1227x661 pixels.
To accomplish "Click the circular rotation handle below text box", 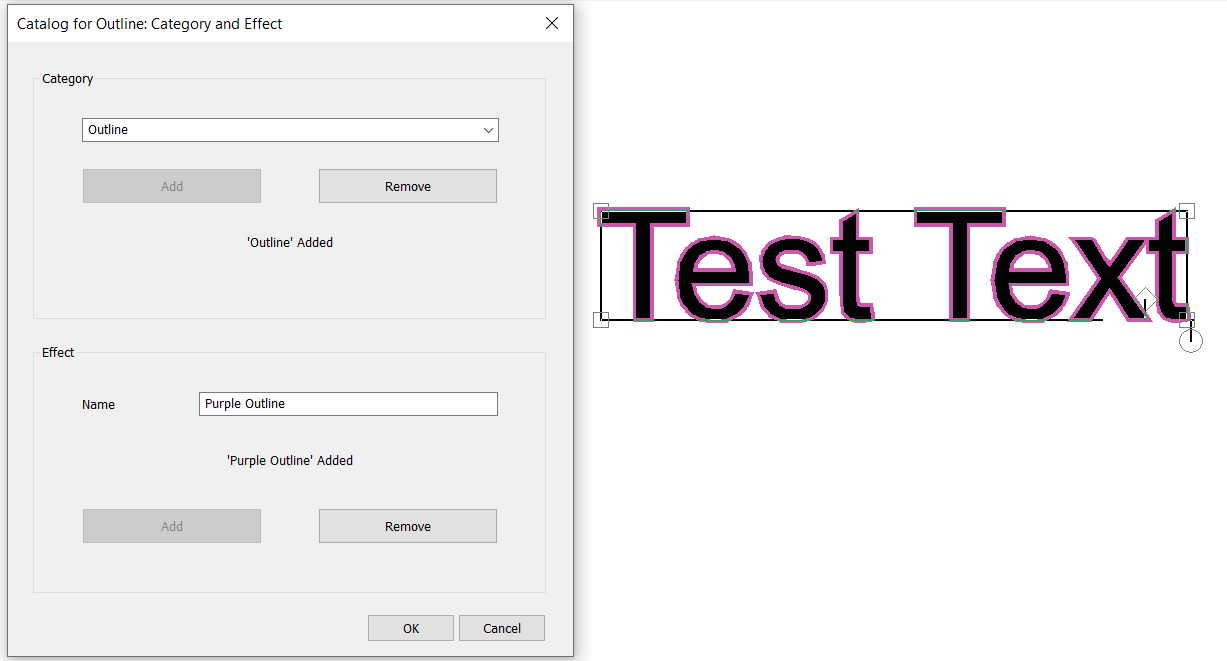I will [x=1191, y=341].
